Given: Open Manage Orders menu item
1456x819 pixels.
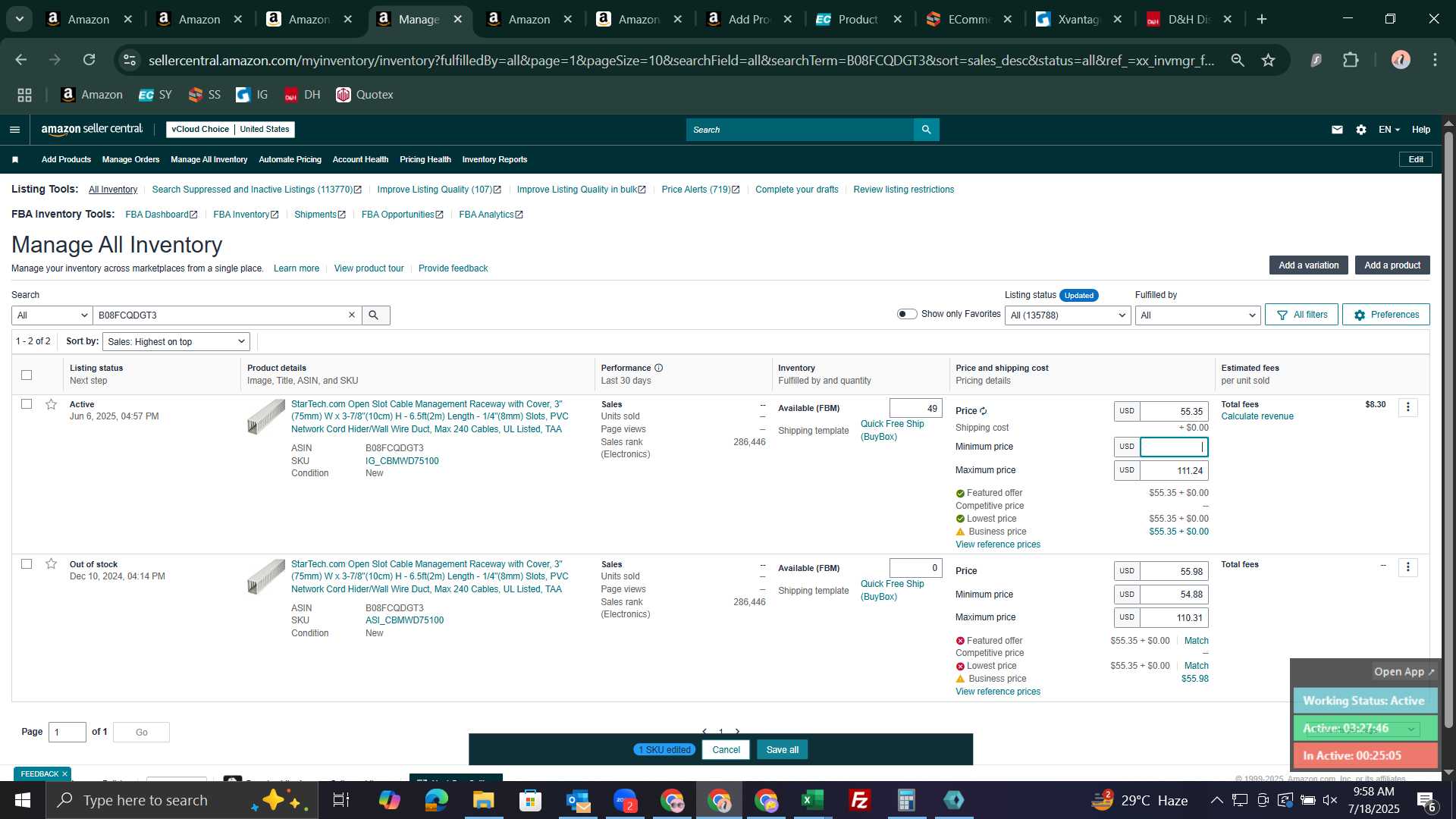Looking at the screenshot, I should pyautogui.click(x=130, y=159).
